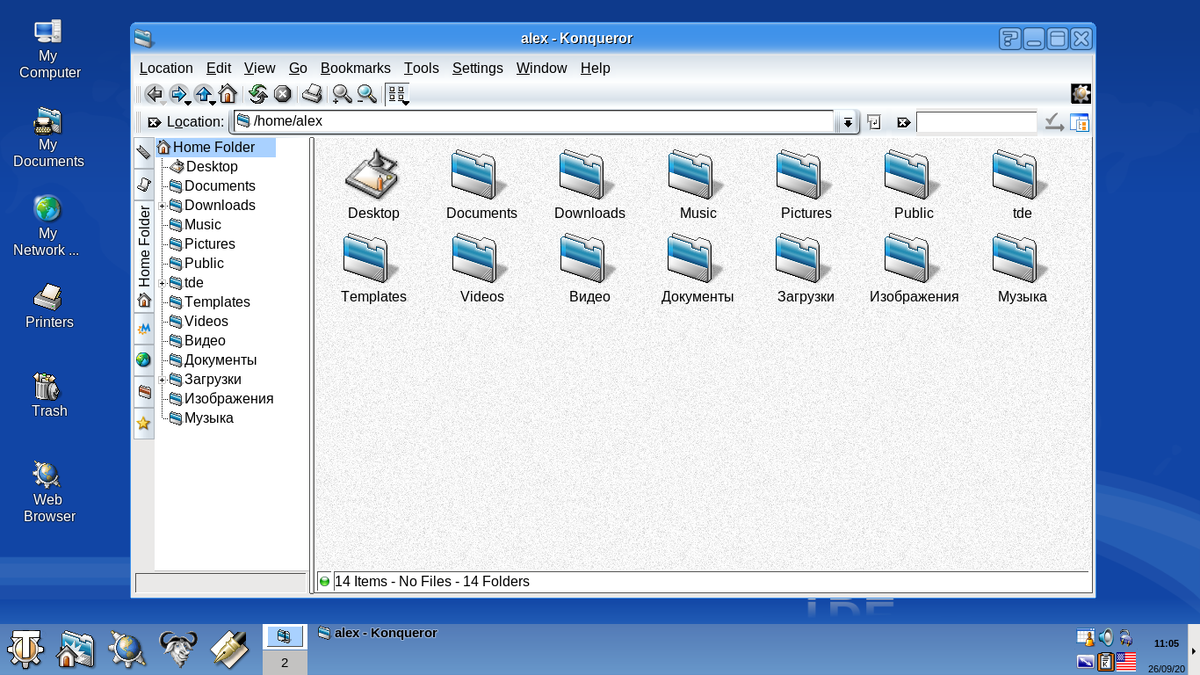This screenshot has width=1200, height=675.
Task: Open Trash on the desktop
Action: (48, 394)
